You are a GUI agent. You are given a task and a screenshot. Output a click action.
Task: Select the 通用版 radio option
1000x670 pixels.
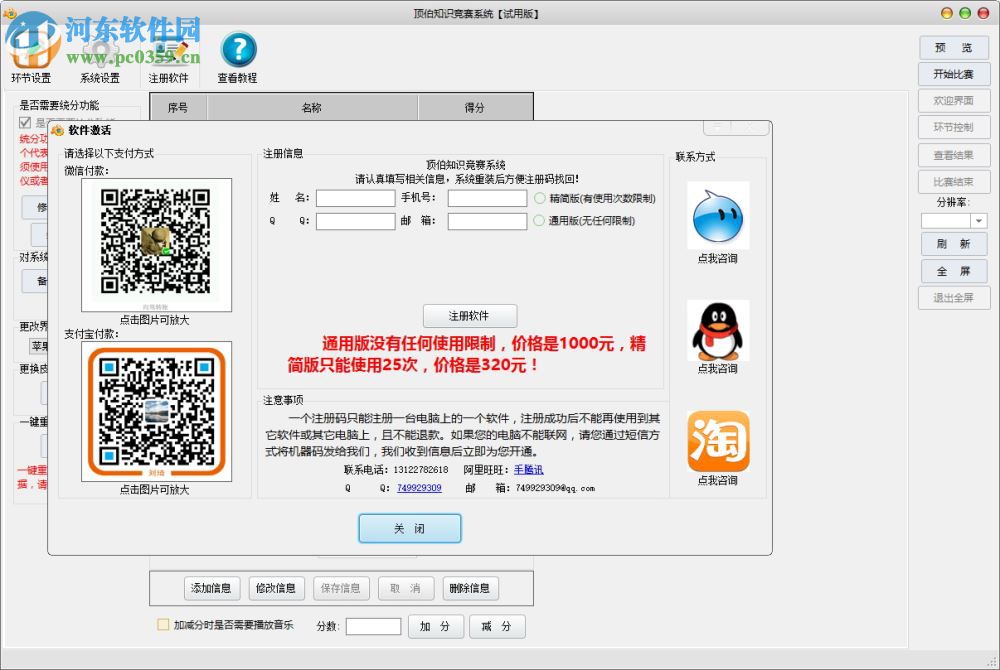(x=541, y=221)
